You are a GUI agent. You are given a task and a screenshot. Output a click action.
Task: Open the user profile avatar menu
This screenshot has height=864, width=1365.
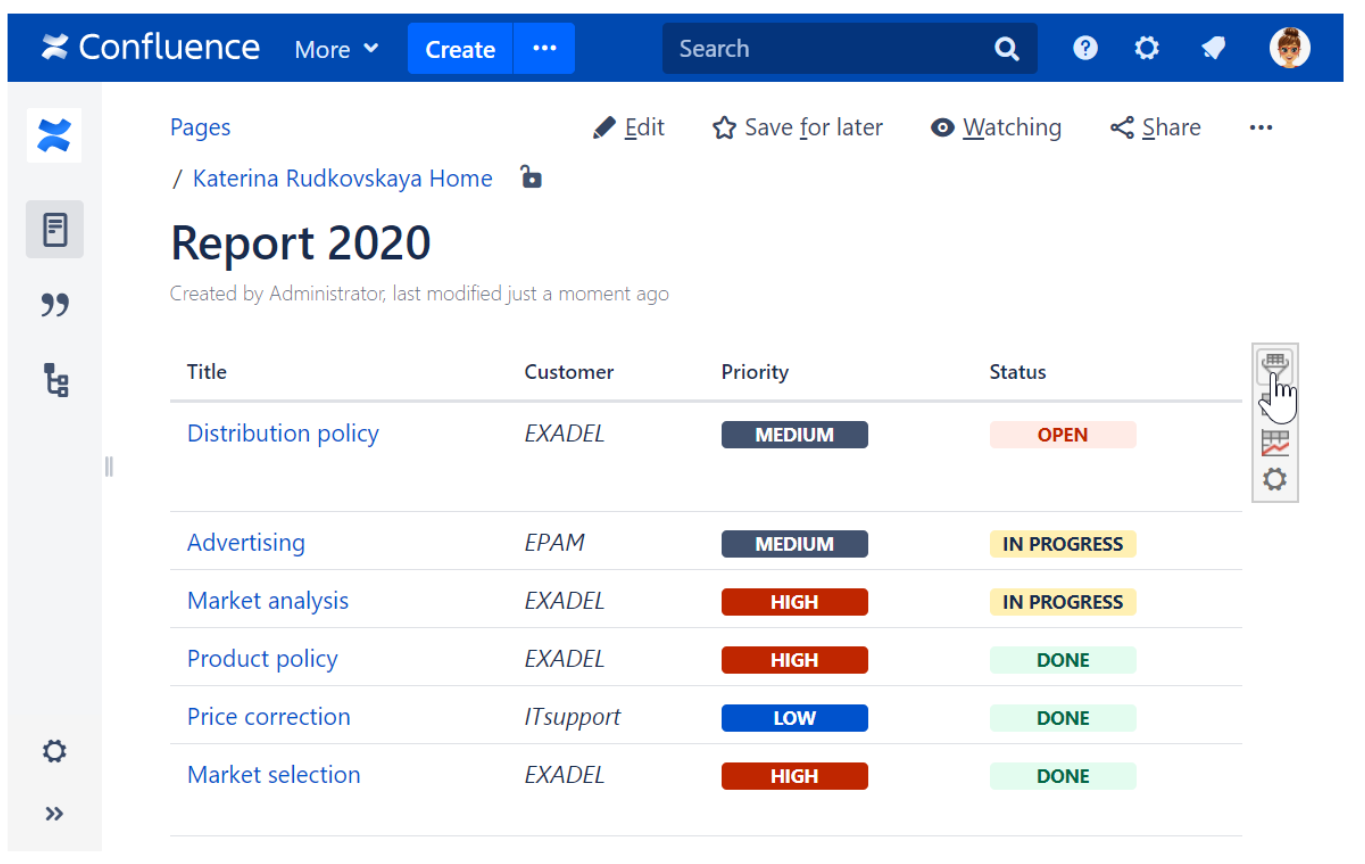[x=1290, y=48]
